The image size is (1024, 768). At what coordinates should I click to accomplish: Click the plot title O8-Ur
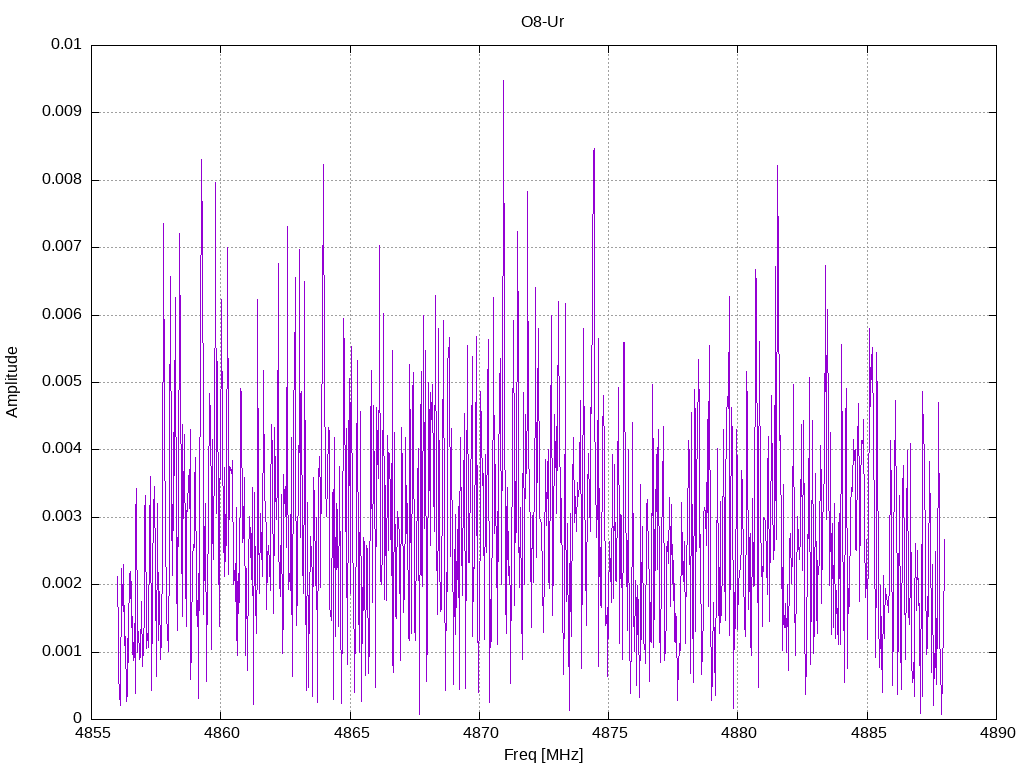(542, 22)
